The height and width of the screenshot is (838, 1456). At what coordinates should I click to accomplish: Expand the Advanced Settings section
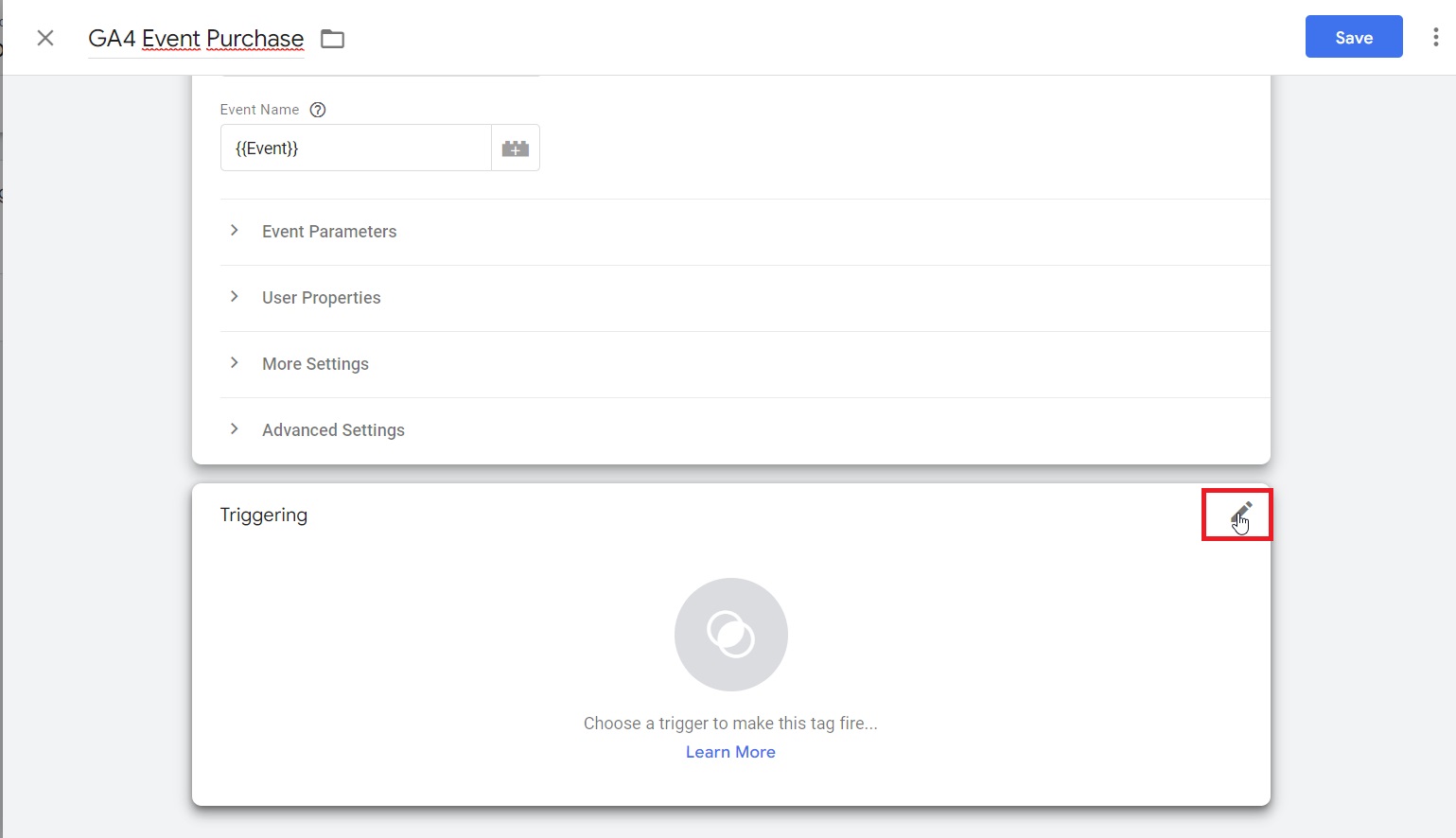pos(745,430)
